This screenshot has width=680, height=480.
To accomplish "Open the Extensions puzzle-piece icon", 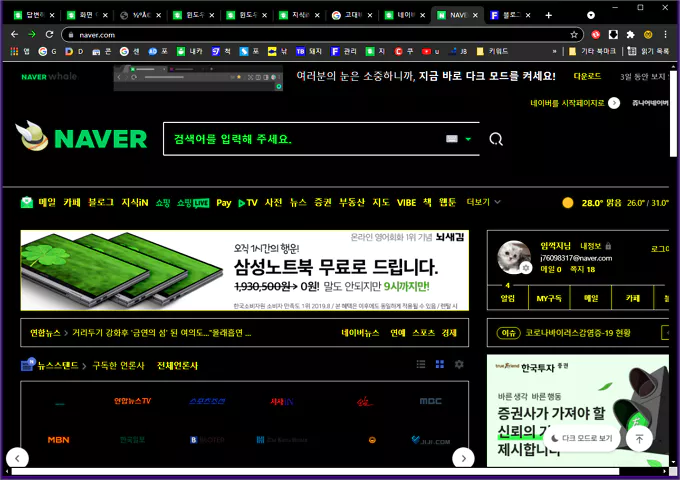I will click(630, 34).
